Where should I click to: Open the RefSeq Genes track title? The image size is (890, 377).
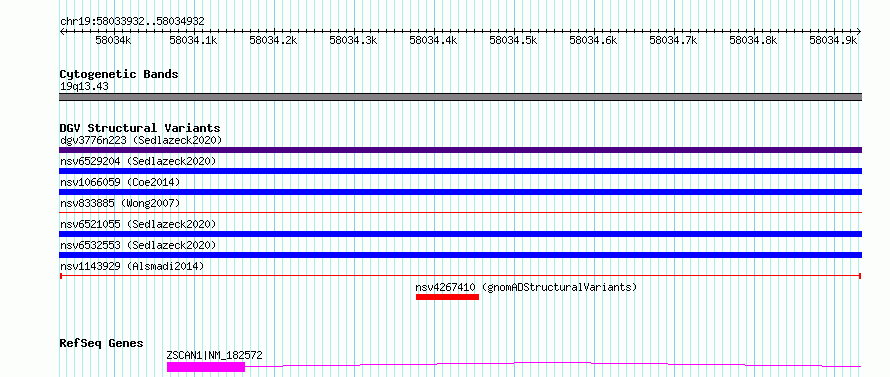[102, 344]
